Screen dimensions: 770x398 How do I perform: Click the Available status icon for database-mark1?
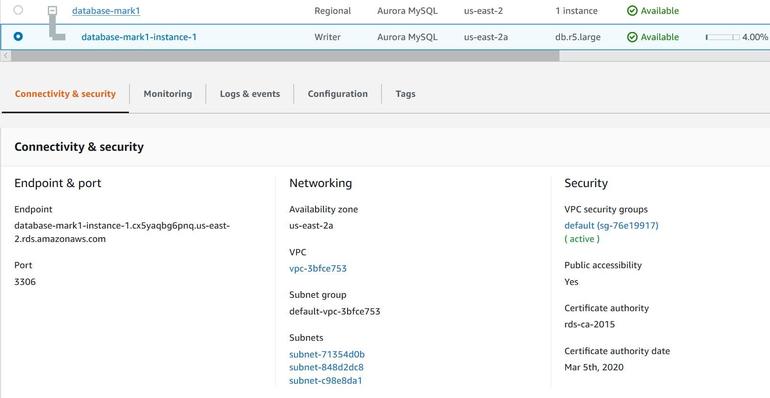632,10
